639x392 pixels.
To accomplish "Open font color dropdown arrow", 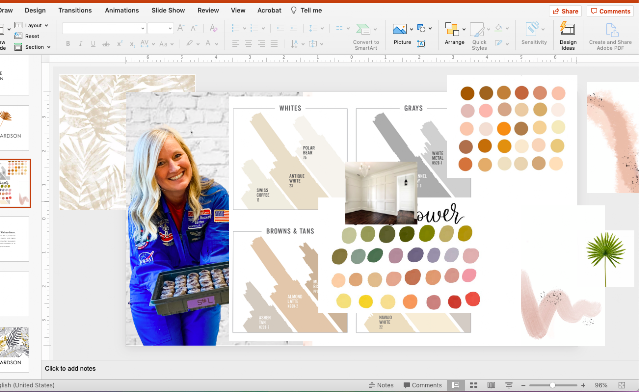I will click(216, 44).
